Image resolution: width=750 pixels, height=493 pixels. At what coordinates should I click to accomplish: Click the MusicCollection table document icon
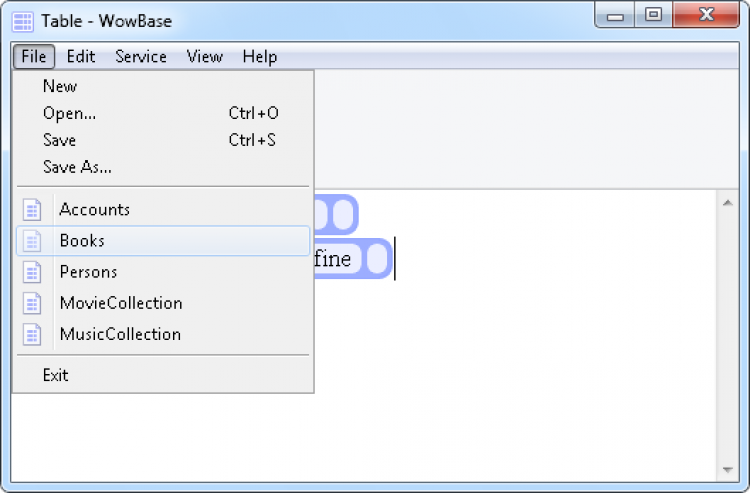point(32,334)
